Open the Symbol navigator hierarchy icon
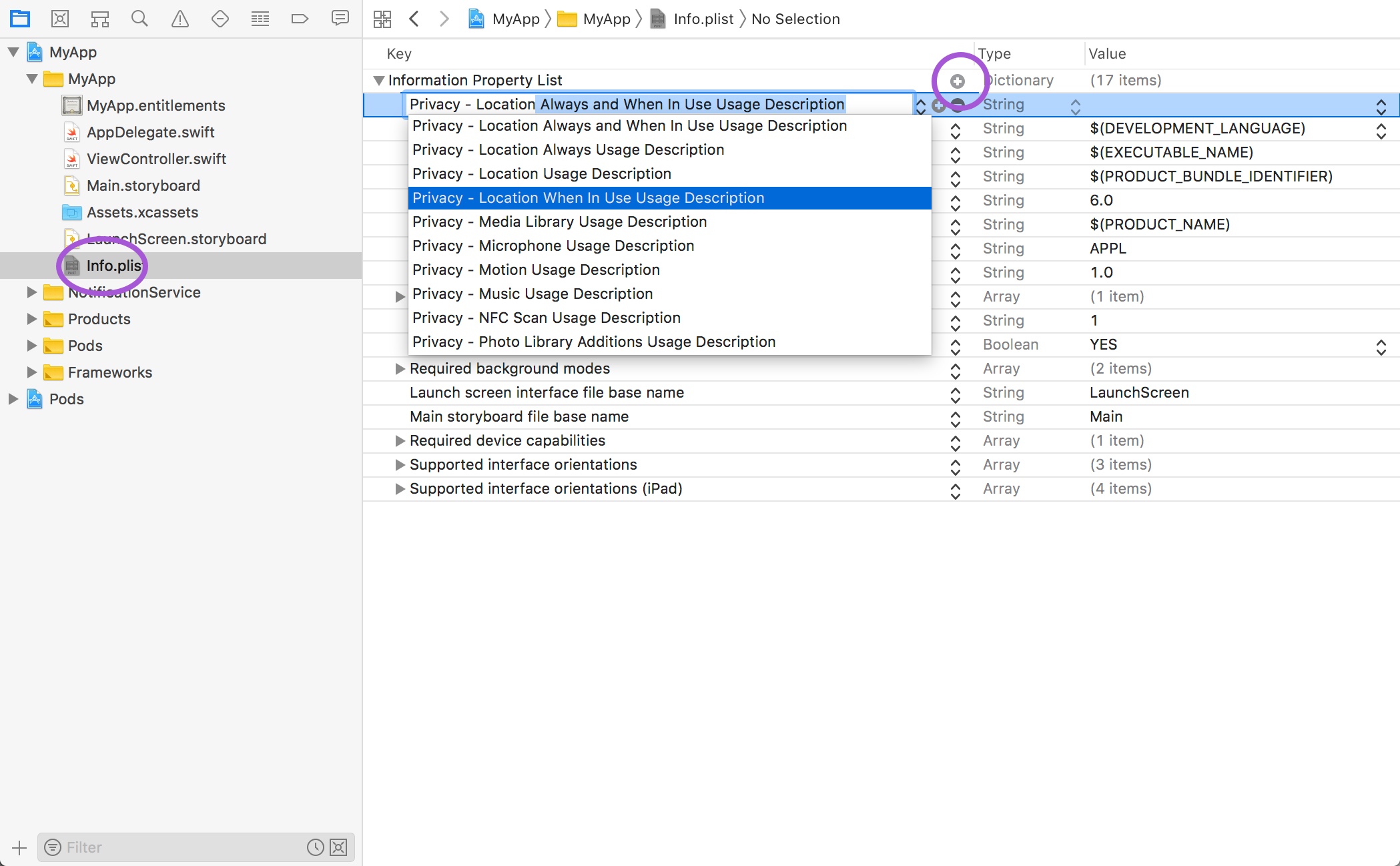The height and width of the screenshot is (866, 1400). point(100,19)
